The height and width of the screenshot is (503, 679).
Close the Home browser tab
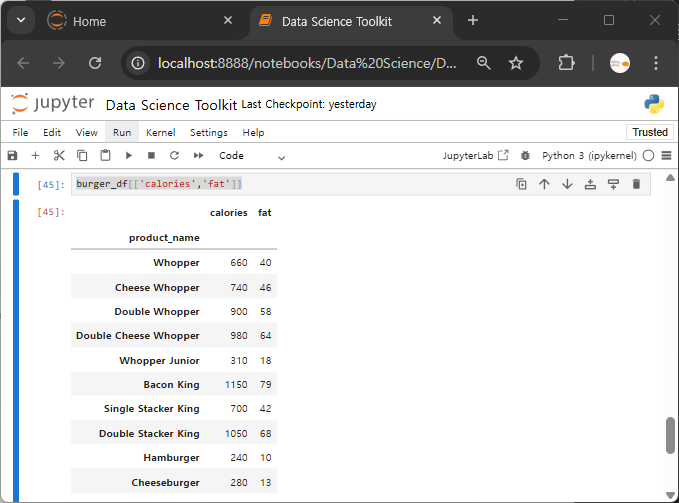click(x=228, y=20)
